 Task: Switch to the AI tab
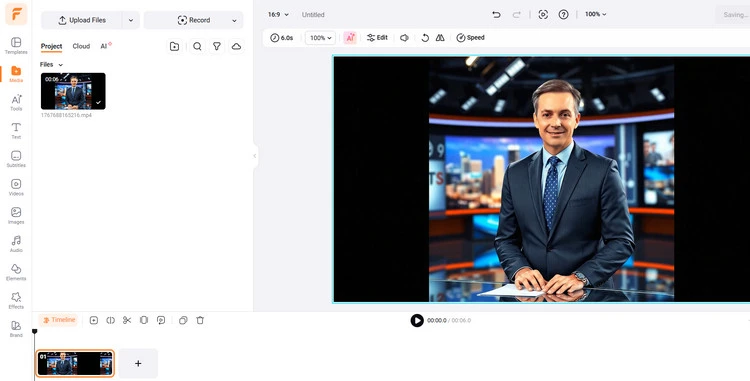(105, 46)
